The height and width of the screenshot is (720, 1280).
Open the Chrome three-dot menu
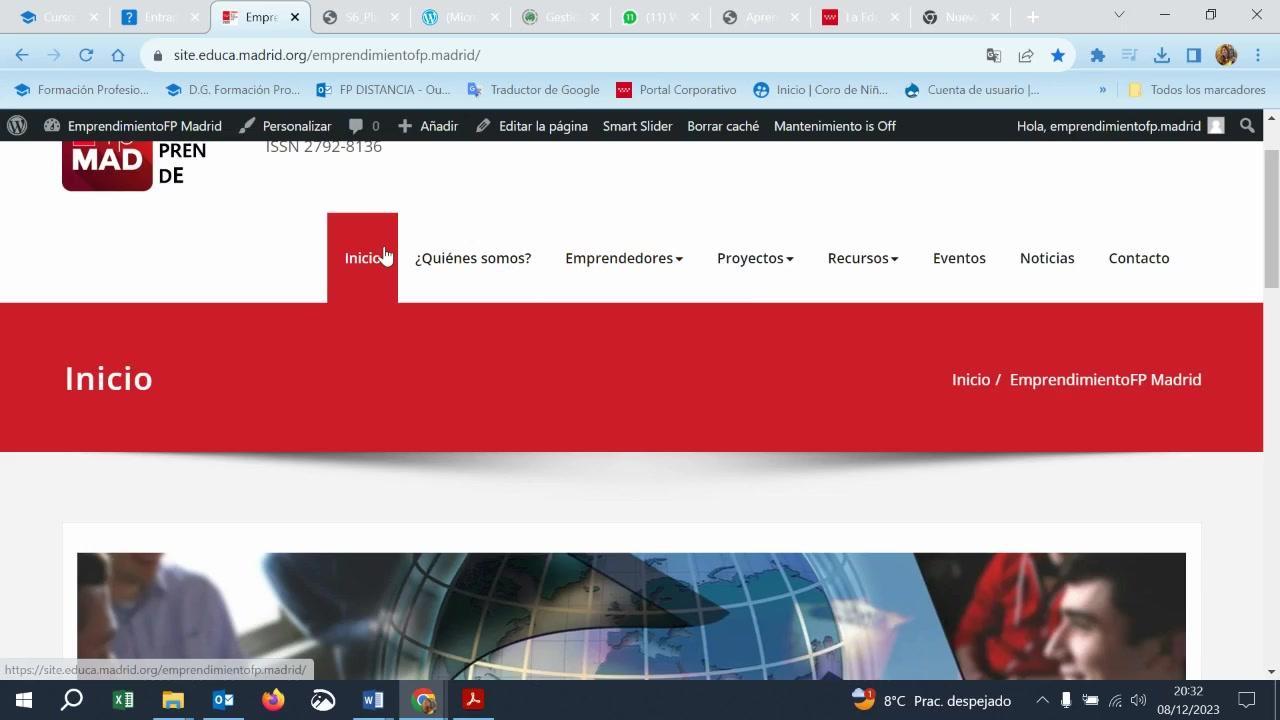[x=1257, y=55]
